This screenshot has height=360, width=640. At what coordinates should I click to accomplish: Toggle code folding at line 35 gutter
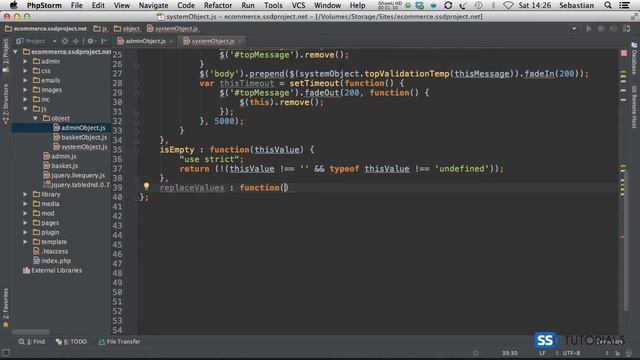click(x=137, y=150)
